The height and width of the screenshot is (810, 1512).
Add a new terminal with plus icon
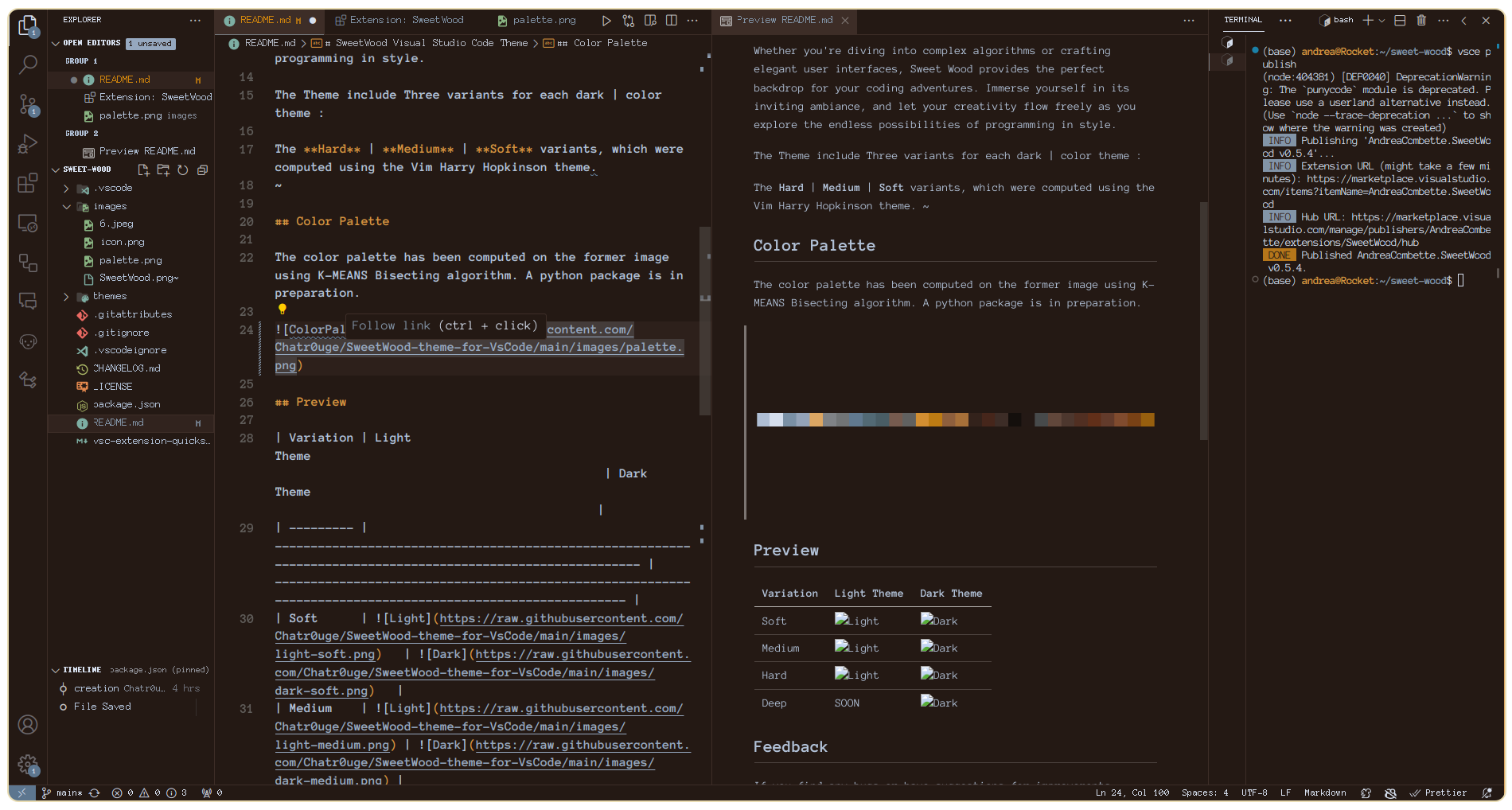coord(1368,20)
